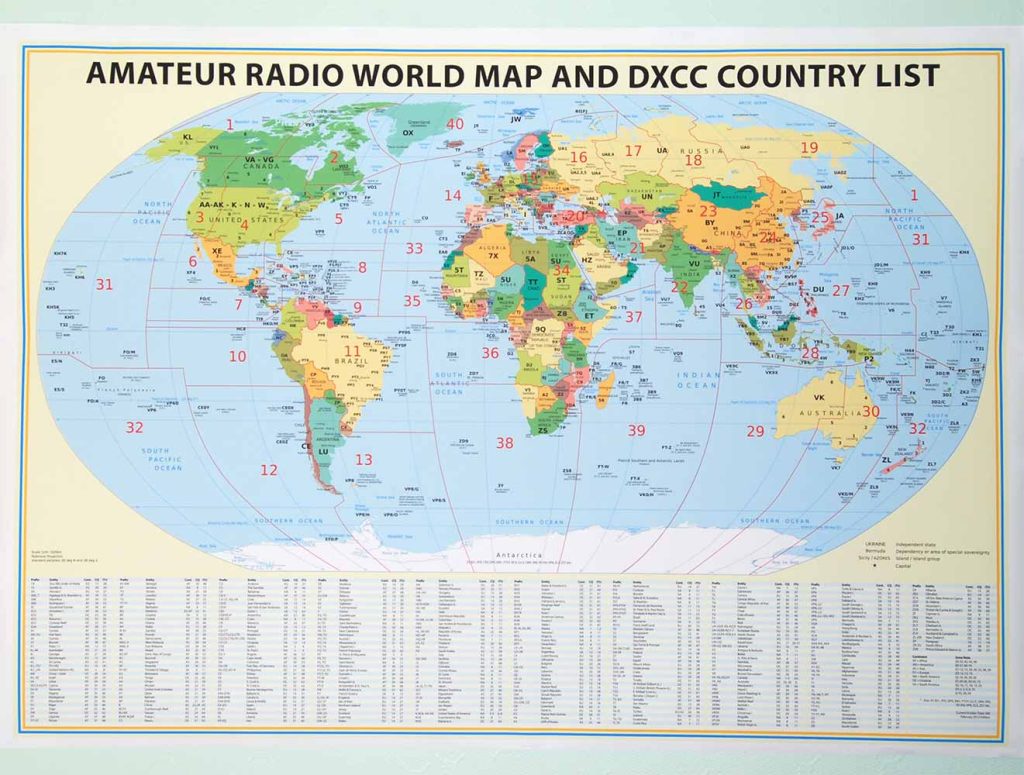This screenshot has width=1024, height=775.
Task: Click the red CQ zone 40 marker near Greenland
Action: 457,125
